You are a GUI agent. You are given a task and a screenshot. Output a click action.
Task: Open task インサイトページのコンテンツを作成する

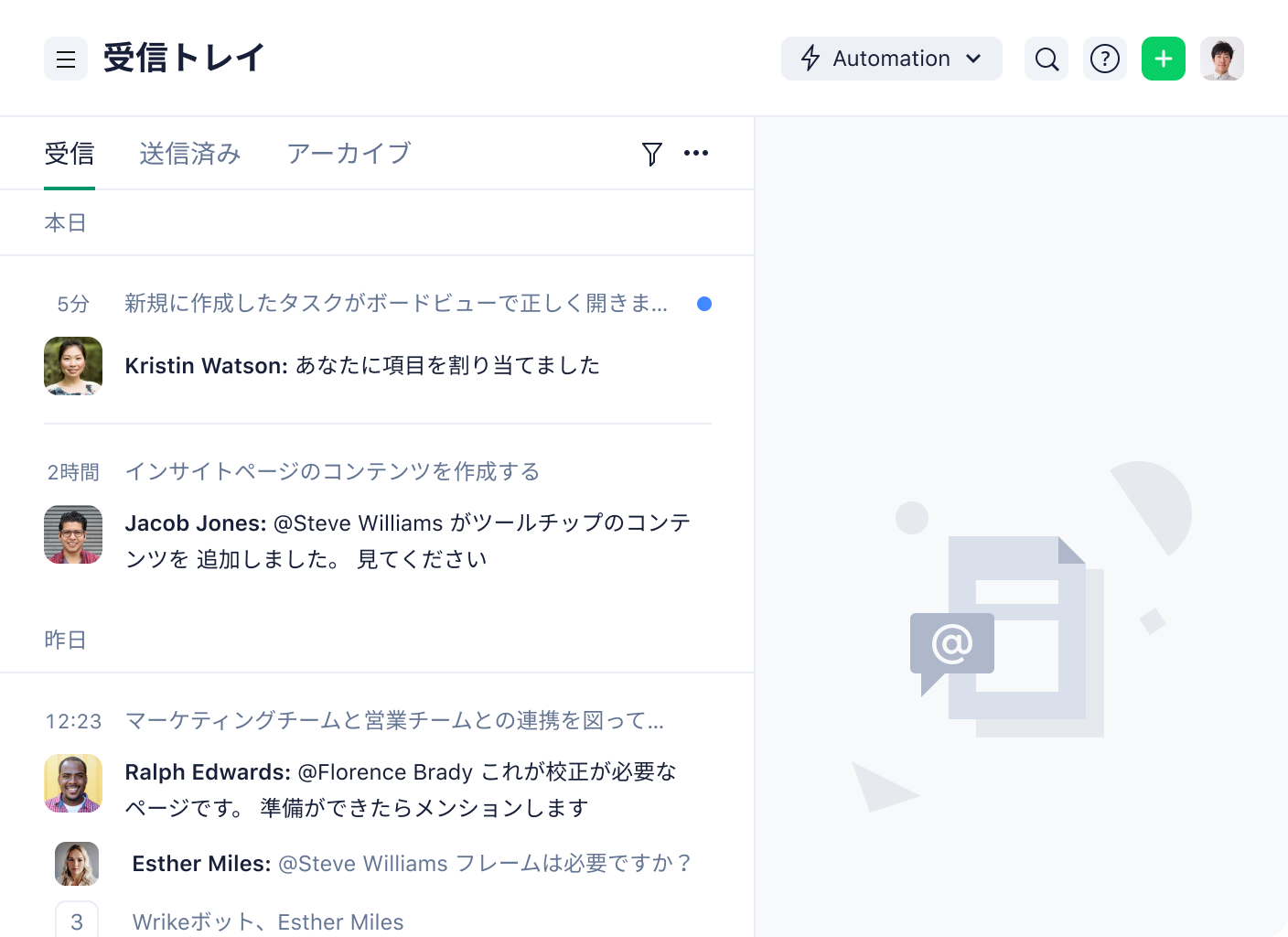coord(332,471)
